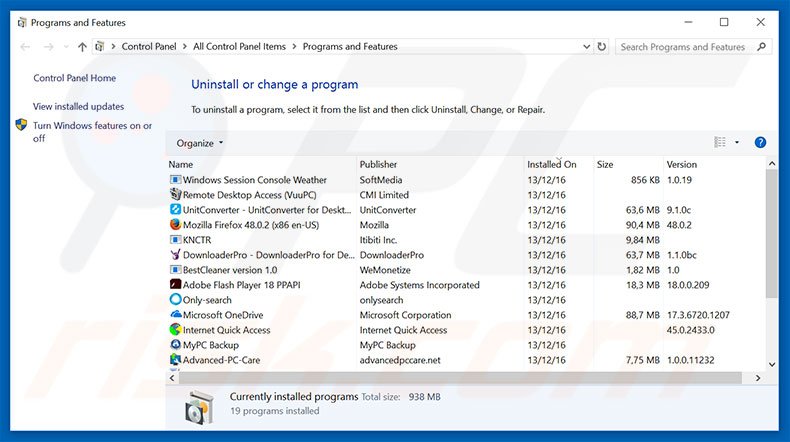The image size is (790, 442).
Task: Click the Windows Session Console Weather icon
Action: 175,179
